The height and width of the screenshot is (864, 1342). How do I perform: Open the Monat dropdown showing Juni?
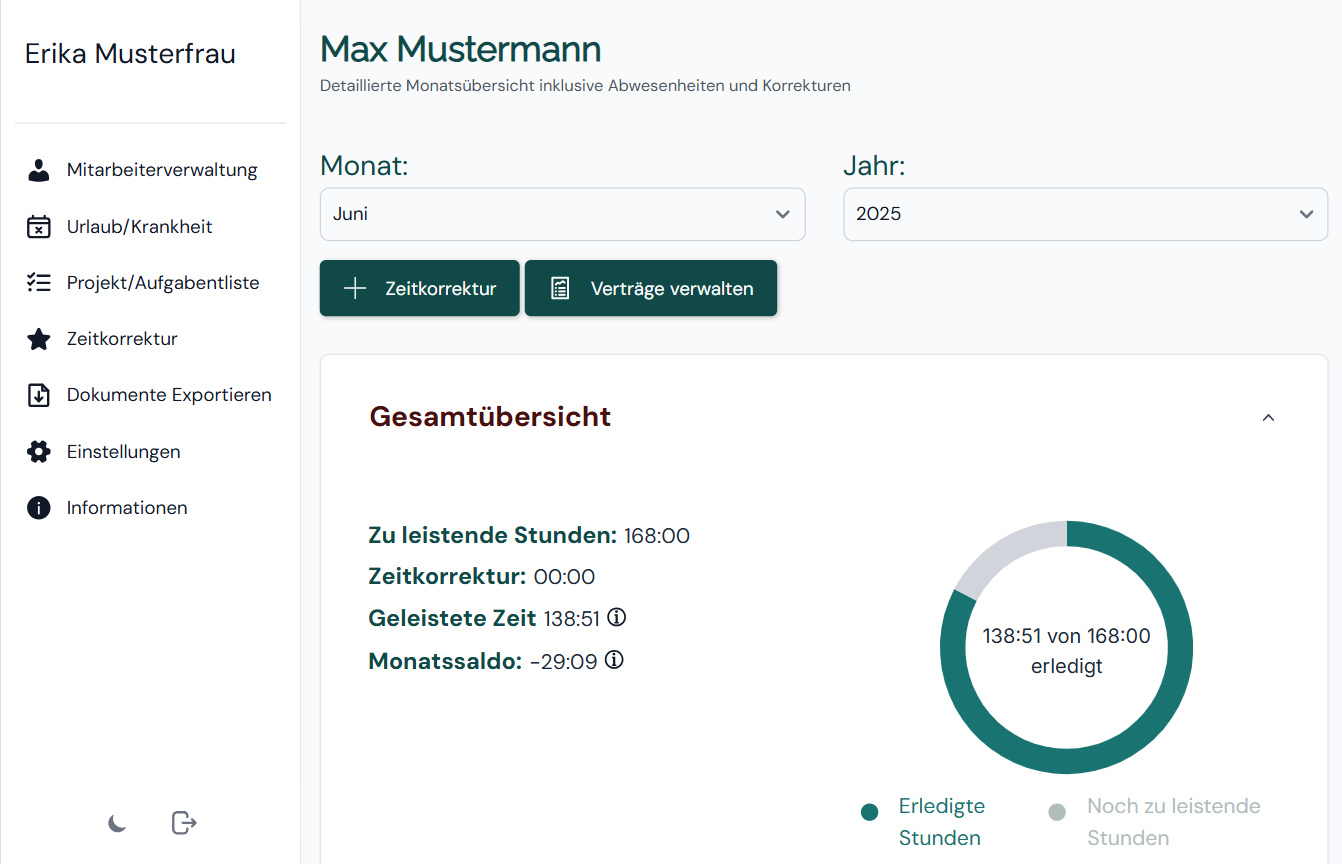562,214
